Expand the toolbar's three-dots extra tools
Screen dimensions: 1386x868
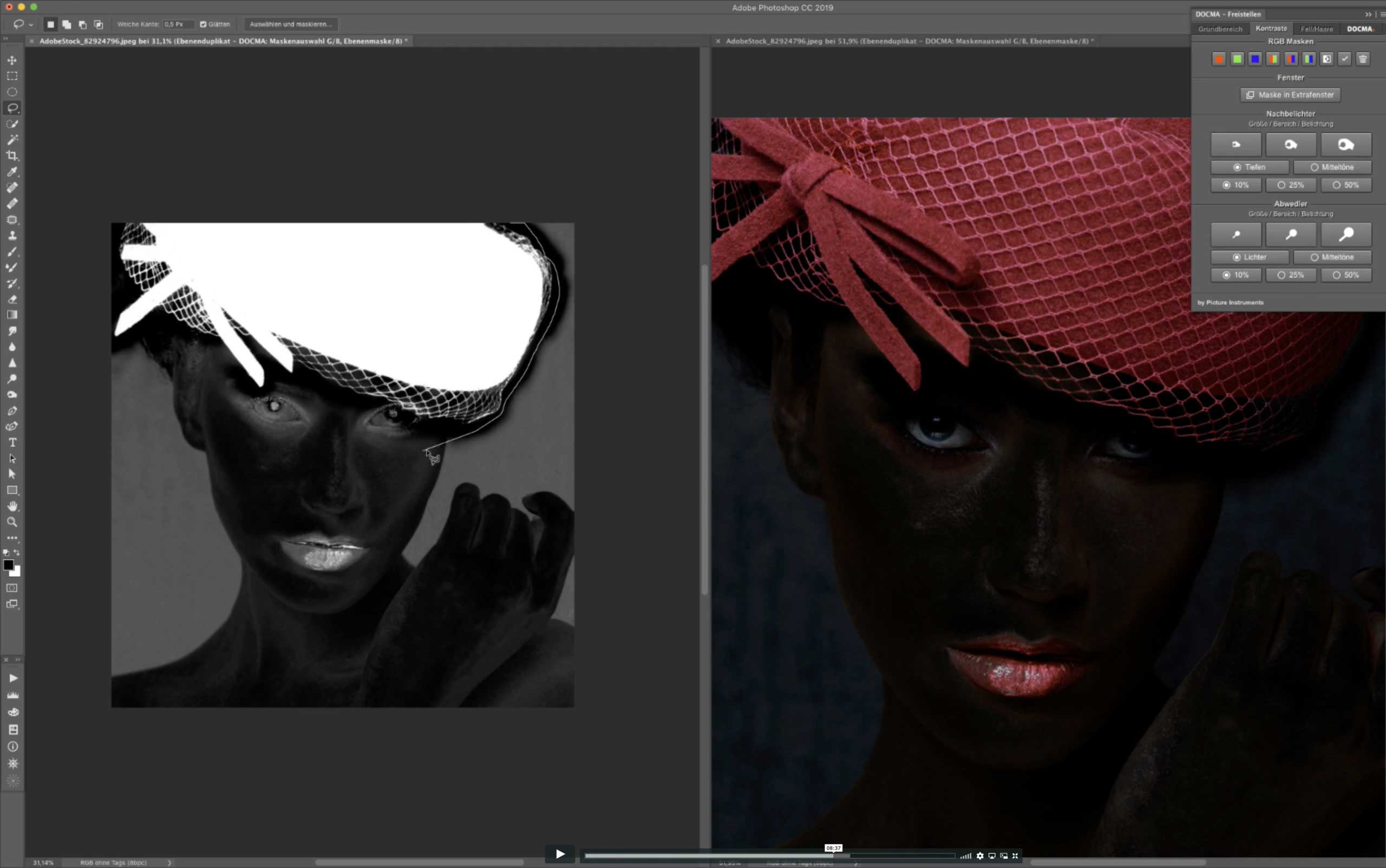coord(12,538)
